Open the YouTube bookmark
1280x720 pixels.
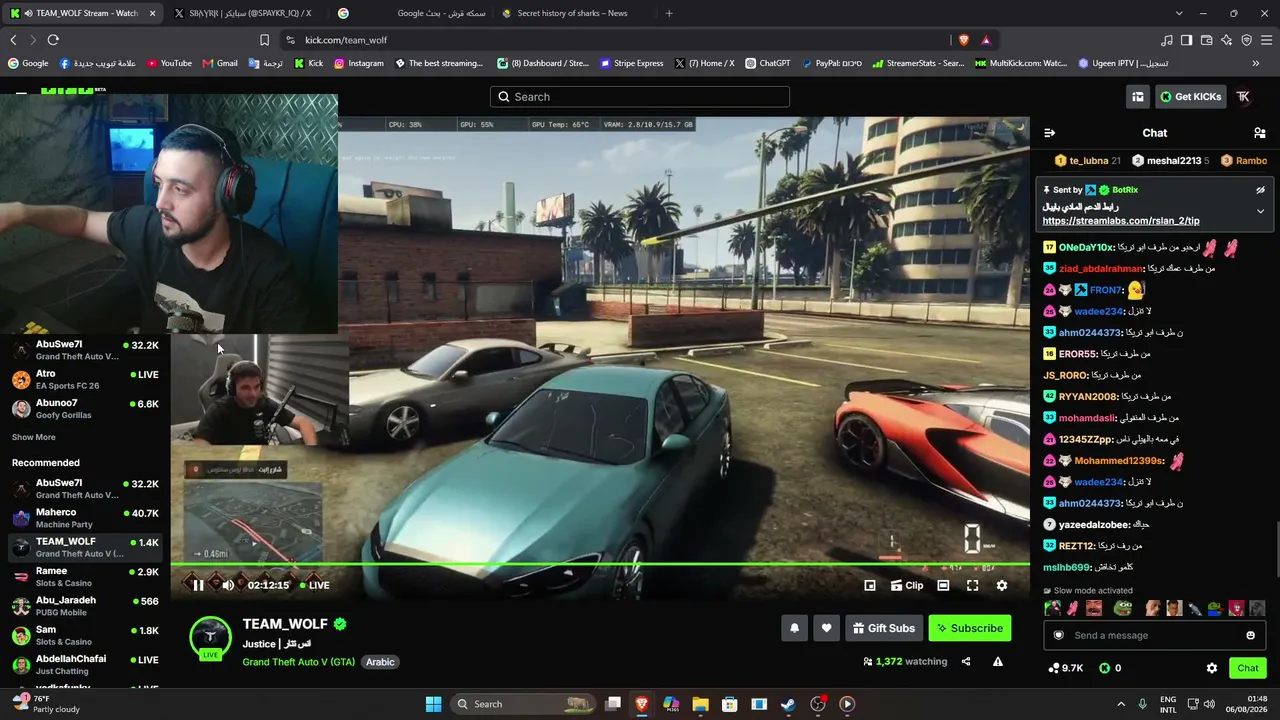[169, 63]
